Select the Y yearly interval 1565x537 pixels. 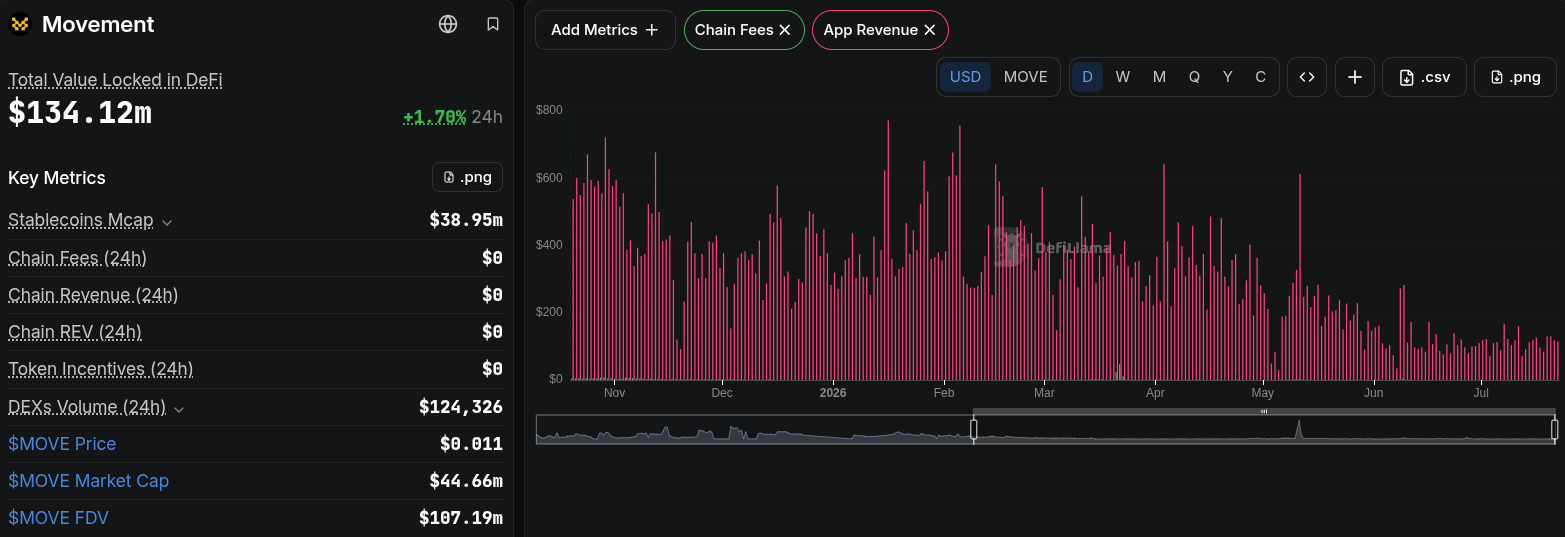click(x=1228, y=77)
